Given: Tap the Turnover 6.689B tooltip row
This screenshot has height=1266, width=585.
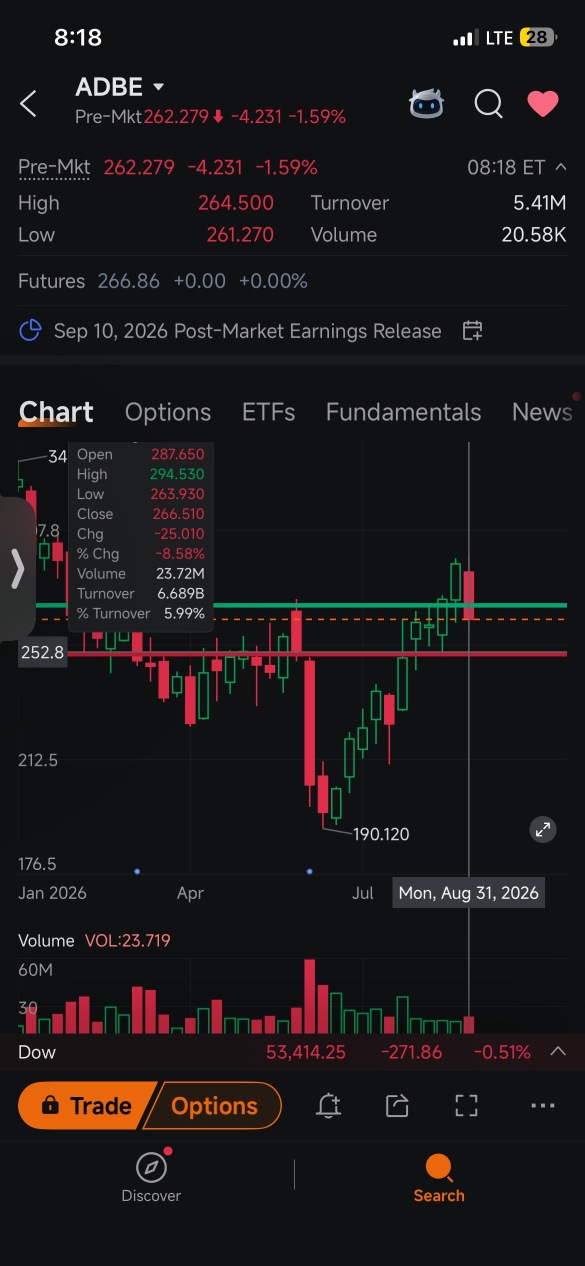Looking at the screenshot, I should [x=141, y=594].
